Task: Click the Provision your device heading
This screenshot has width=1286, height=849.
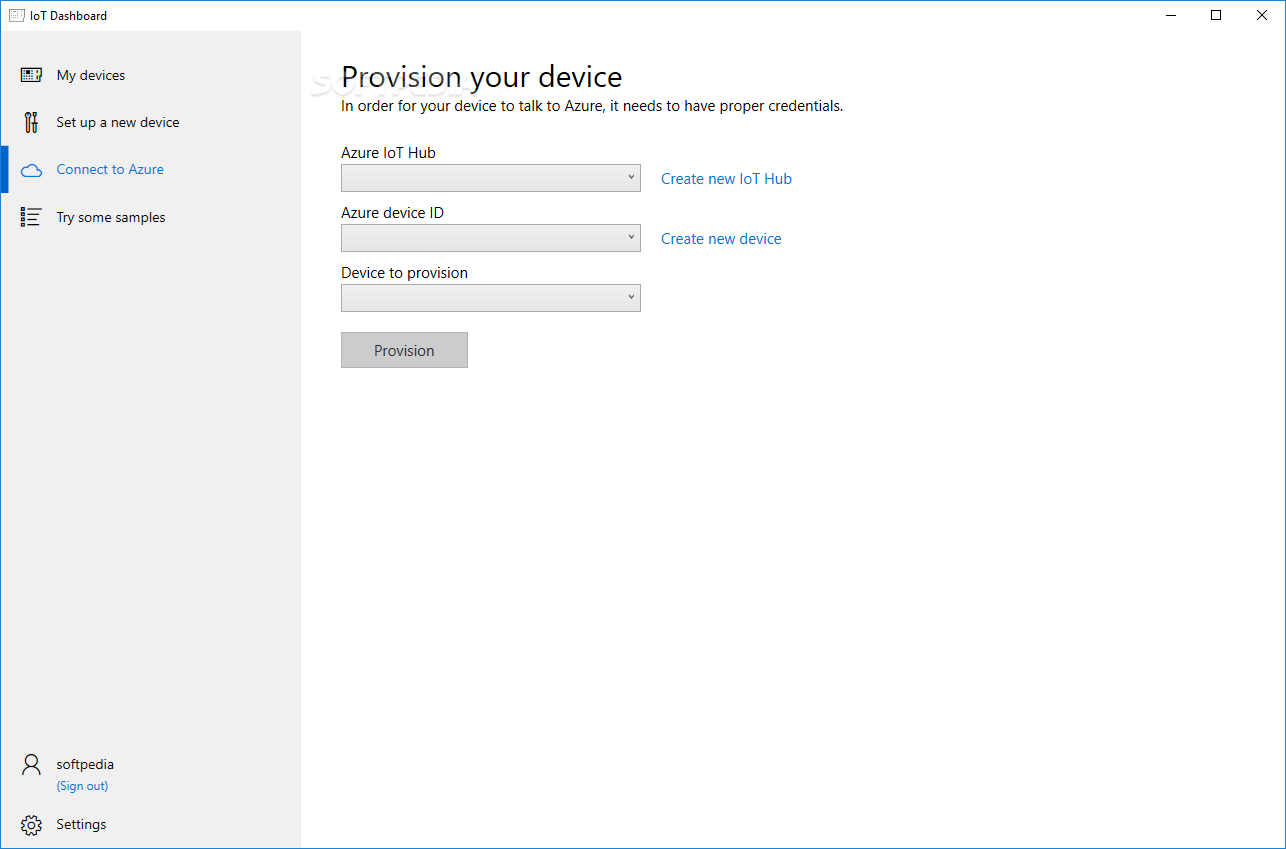Action: click(x=481, y=77)
